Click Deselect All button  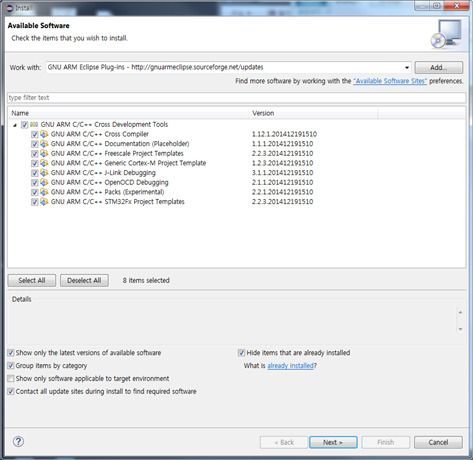tap(84, 280)
